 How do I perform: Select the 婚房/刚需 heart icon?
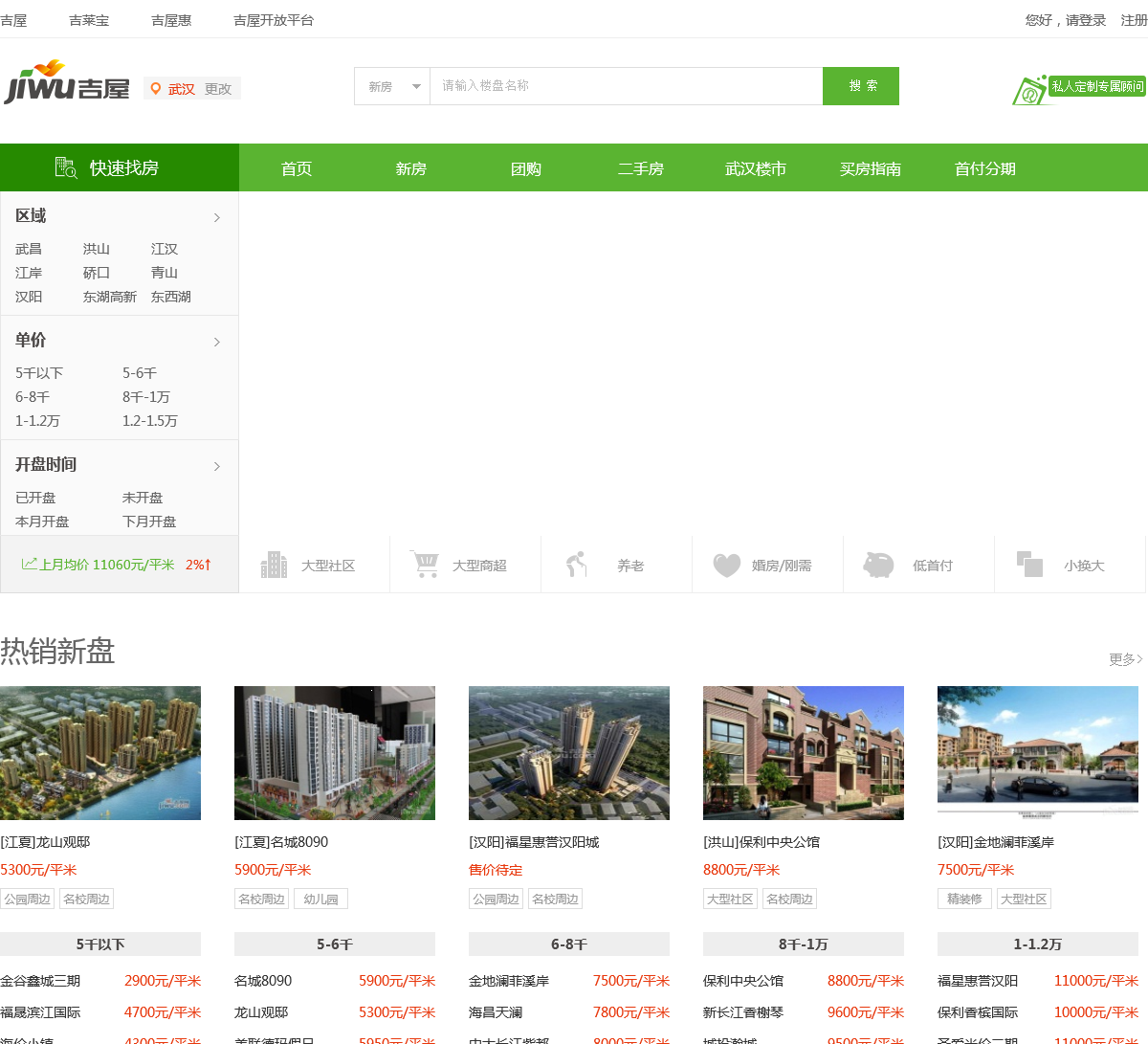(727, 566)
